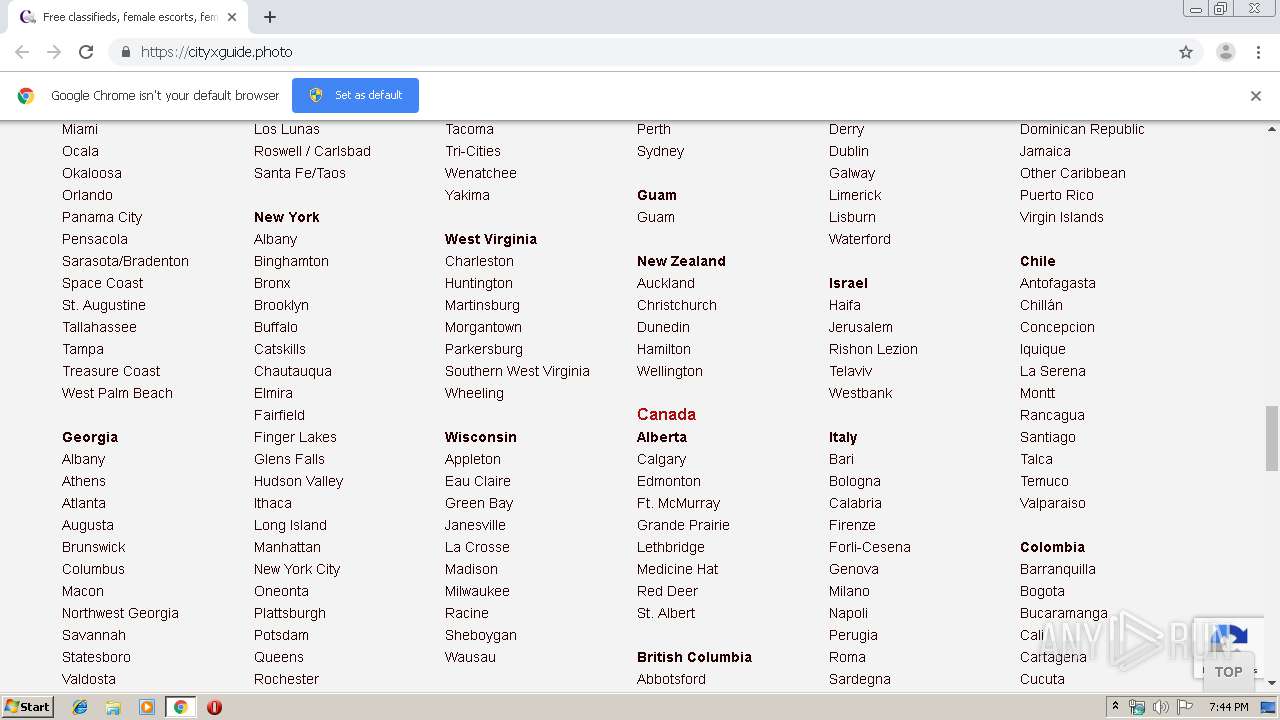Open the Auckland link

(x=665, y=283)
